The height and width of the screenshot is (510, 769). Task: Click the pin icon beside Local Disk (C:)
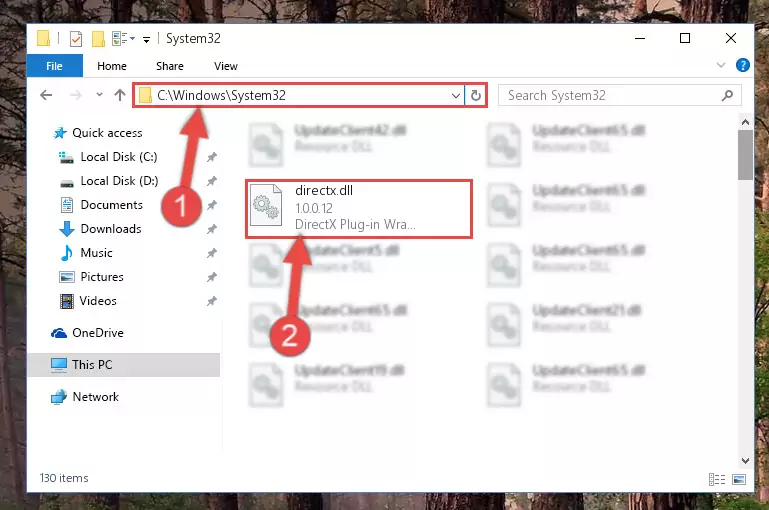click(x=211, y=157)
